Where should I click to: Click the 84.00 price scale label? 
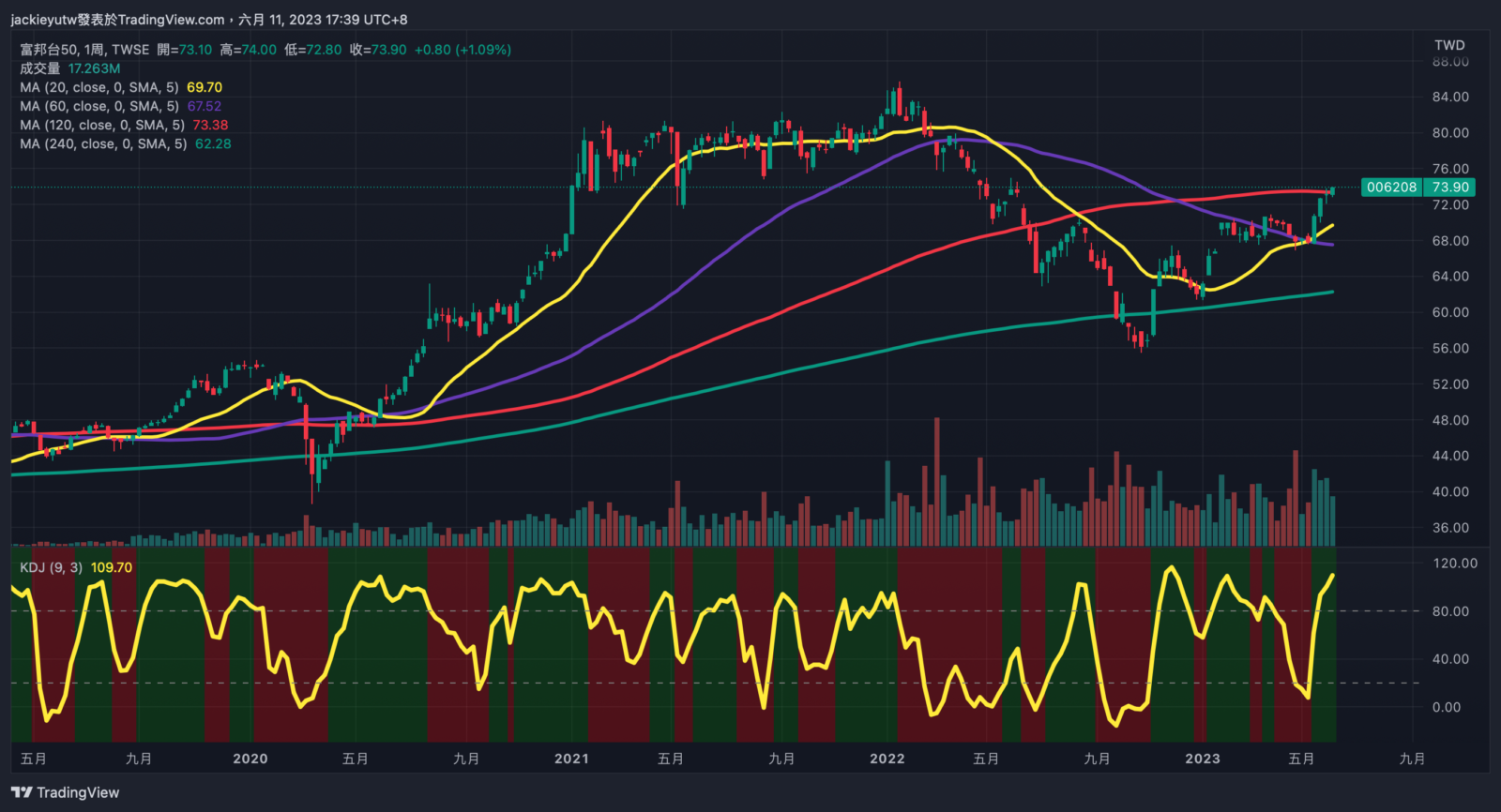coord(1450,97)
